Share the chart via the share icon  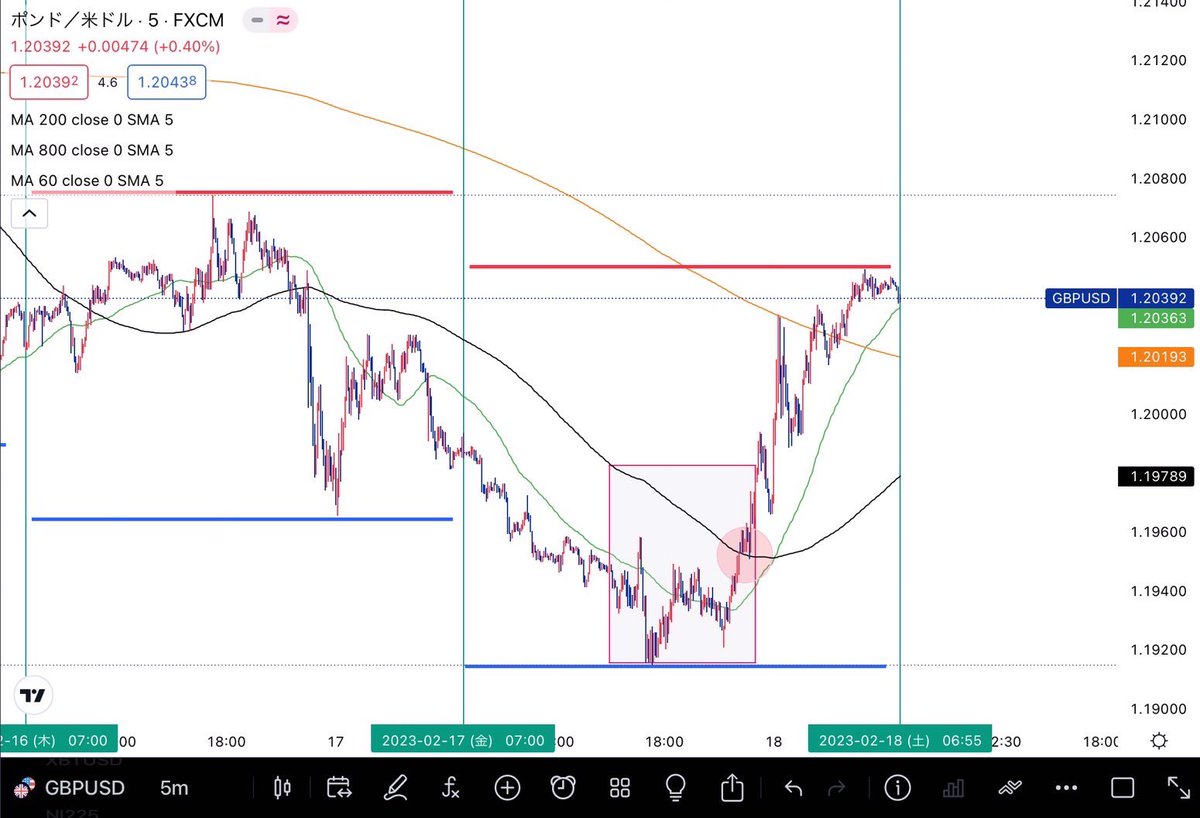pyautogui.click(x=732, y=786)
